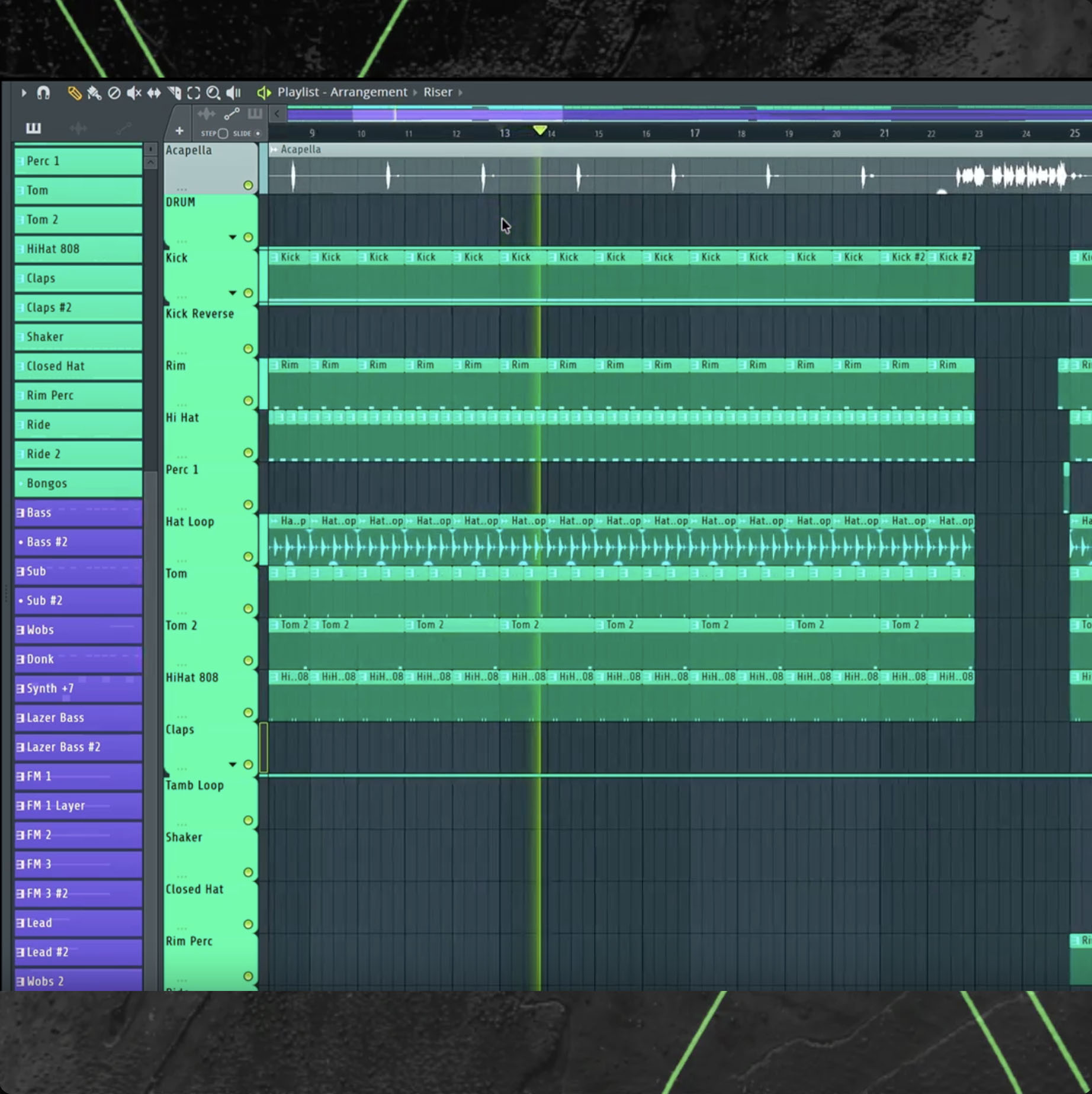Mute the Hi Hat track

[x=248, y=453]
